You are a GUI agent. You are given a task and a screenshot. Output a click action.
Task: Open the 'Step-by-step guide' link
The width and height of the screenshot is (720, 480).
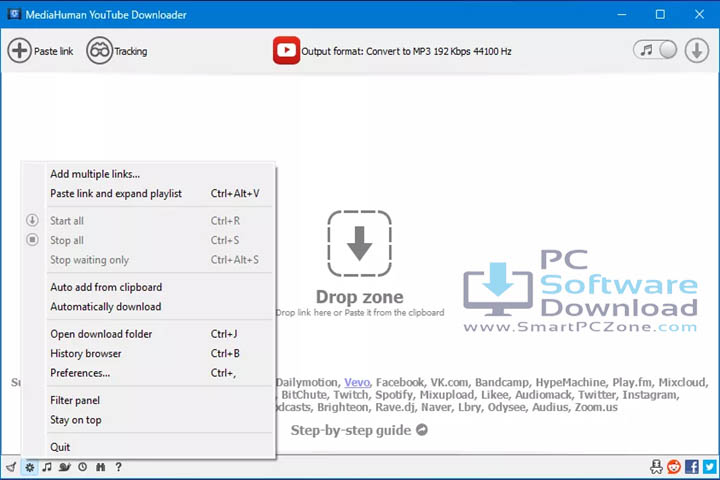pyautogui.click(x=351, y=430)
